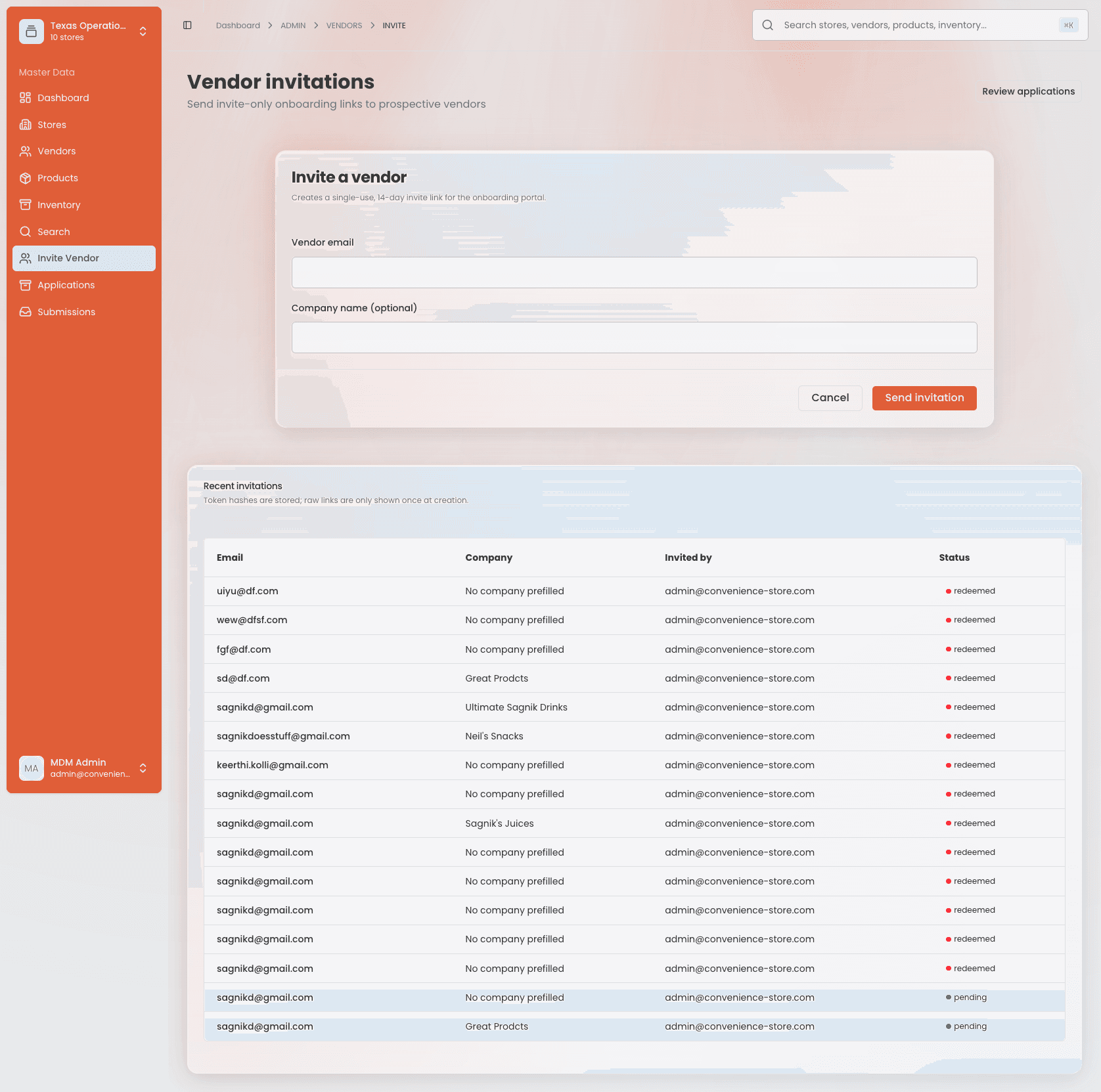Click the Cancel button
Screen dimensions: 1101x1092
point(830,398)
